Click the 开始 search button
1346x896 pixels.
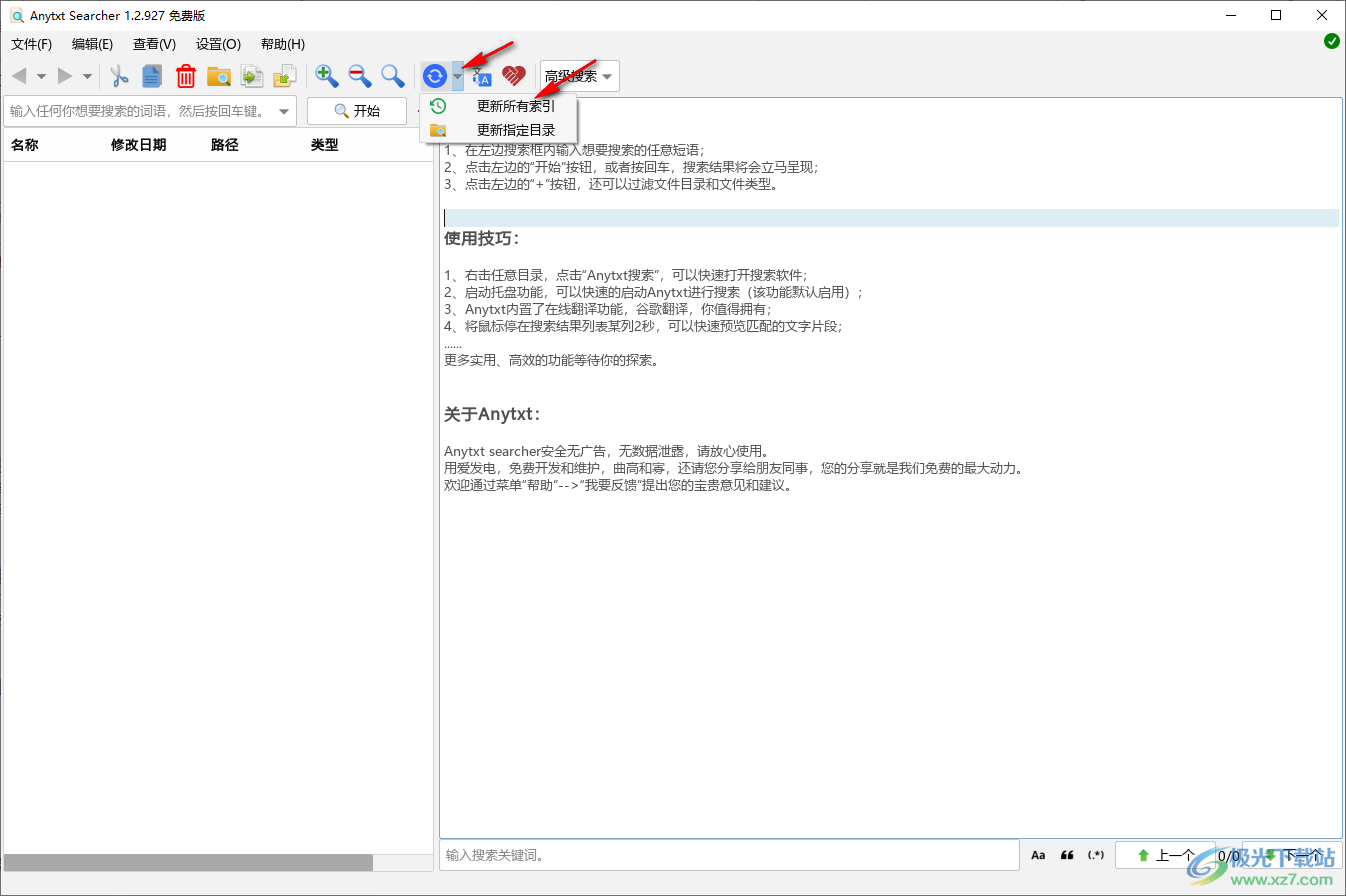tap(357, 111)
